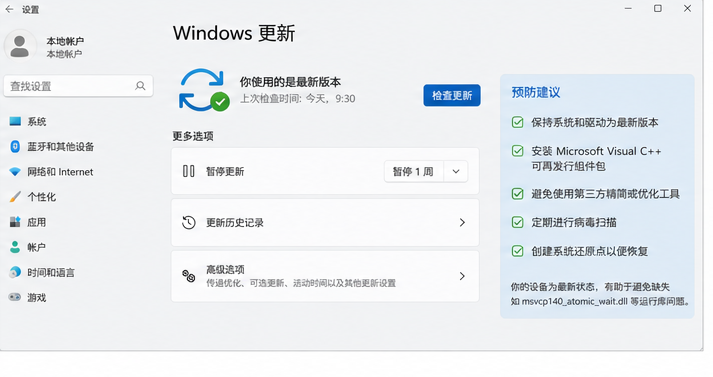Click the 上次检查时间: 今天, 9:30 text
713x377 pixels.
click(297, 99)
